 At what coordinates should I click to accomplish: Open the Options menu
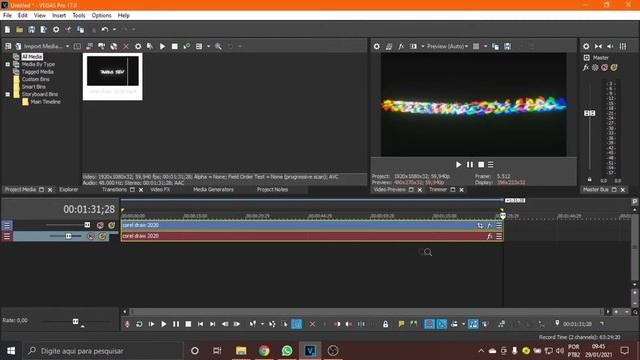(x=101, y=16)
